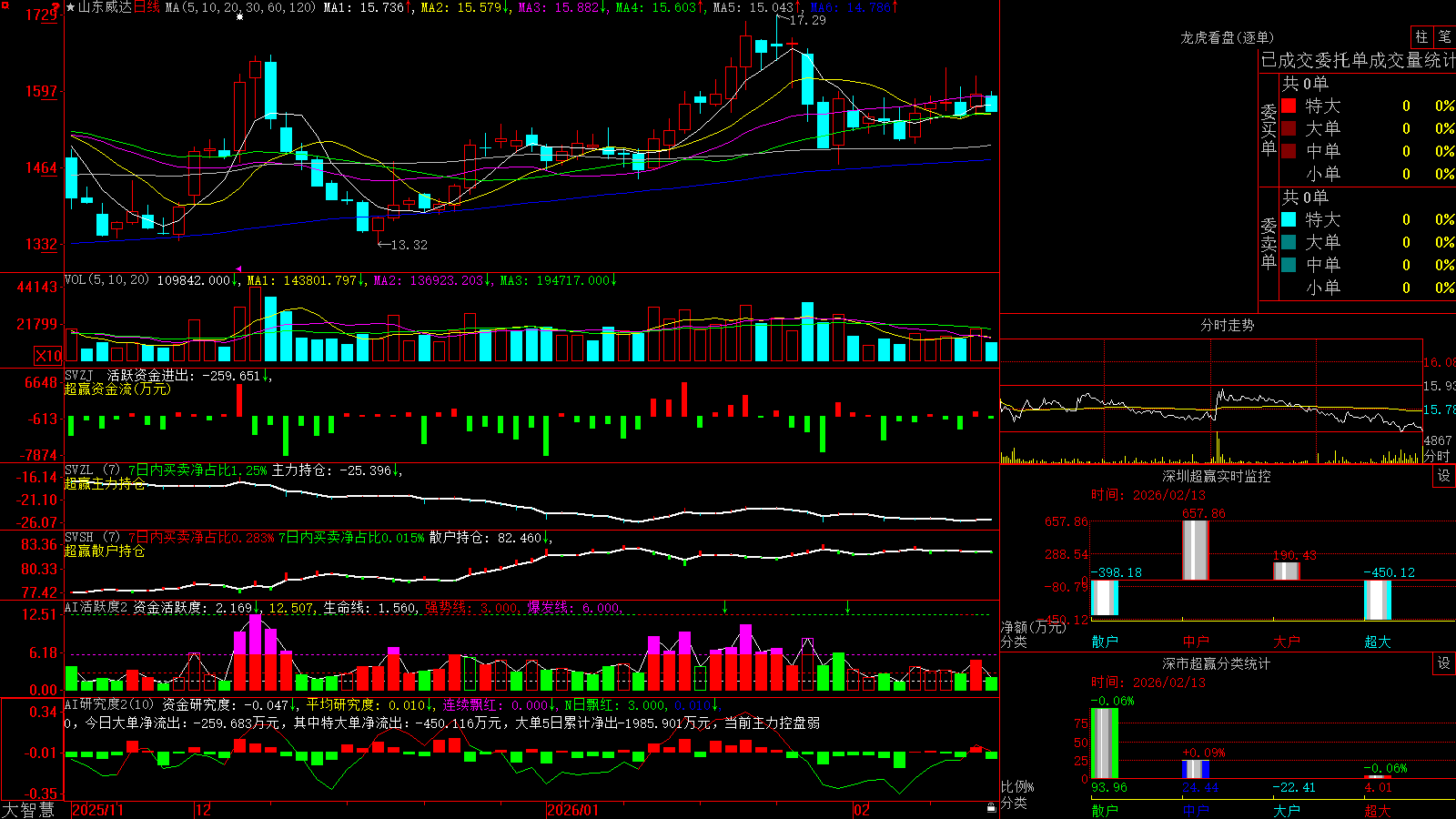Viewport: 1456px width, 819px height.
Task: Select the 成交量统计 tab
Action: [1412, 60]
